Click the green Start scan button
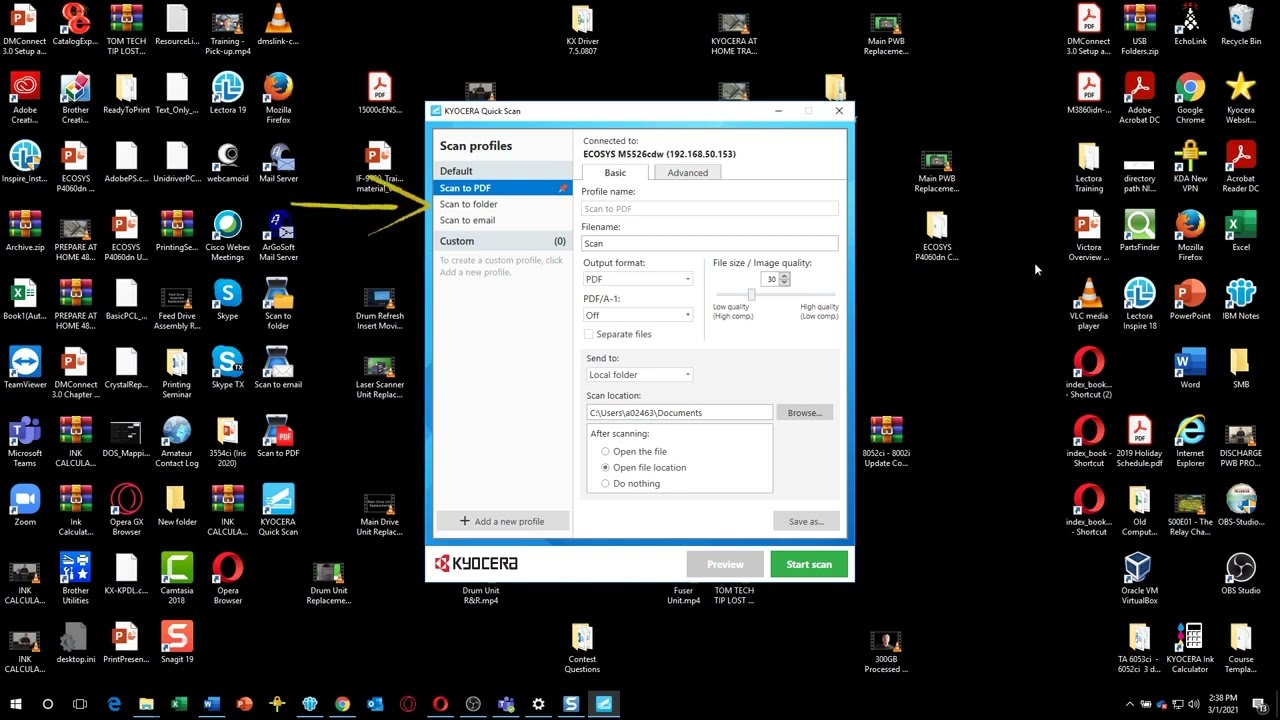The height and width of the screenshot is (720, 1280). [809, 564]
